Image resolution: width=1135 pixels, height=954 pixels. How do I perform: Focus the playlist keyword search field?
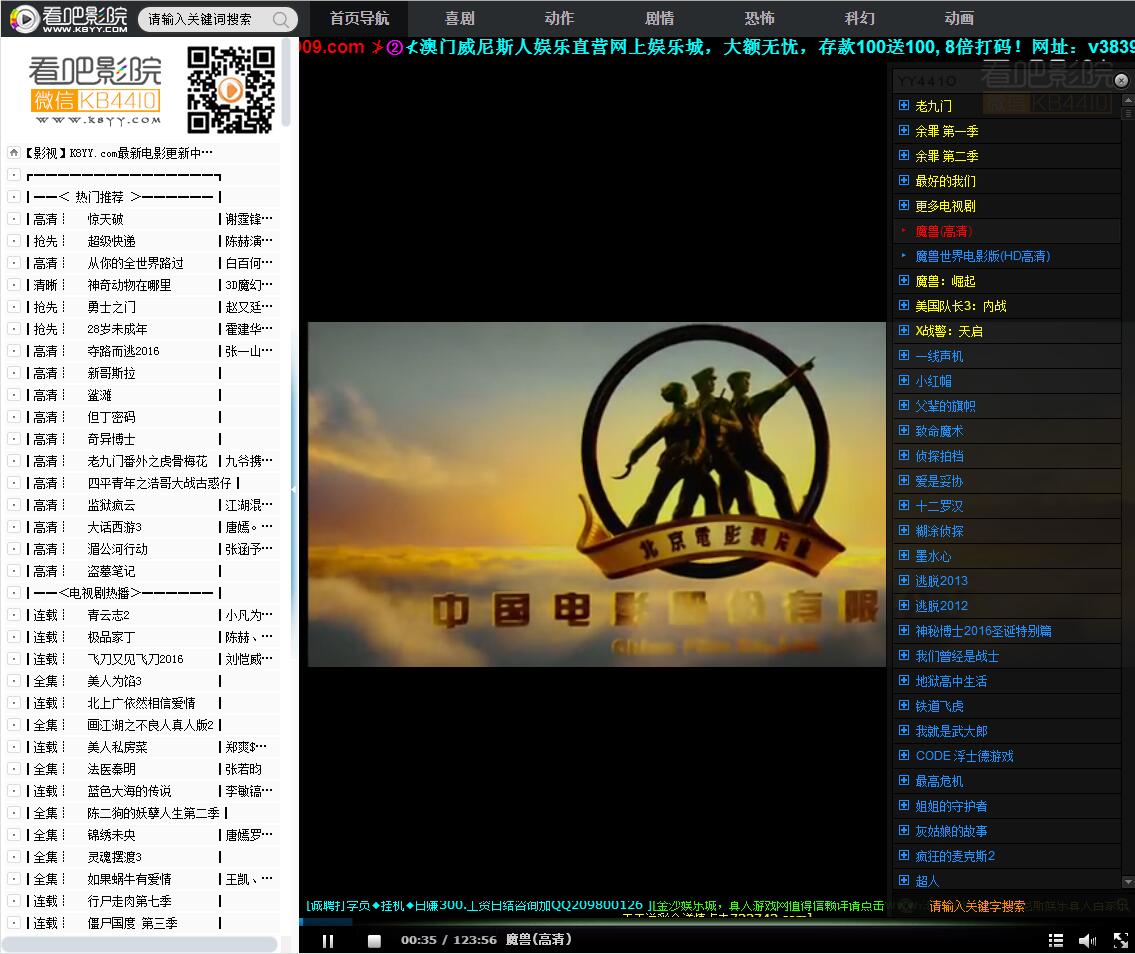click(977, 906)
